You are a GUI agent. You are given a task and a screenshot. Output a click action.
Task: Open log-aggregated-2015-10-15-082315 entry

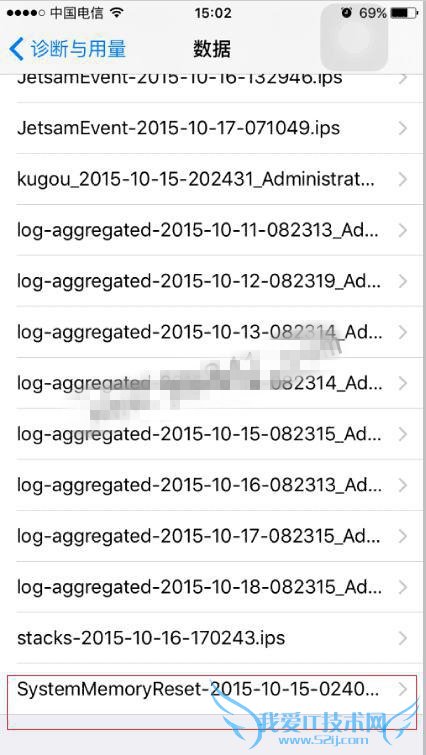coord(213,434)
